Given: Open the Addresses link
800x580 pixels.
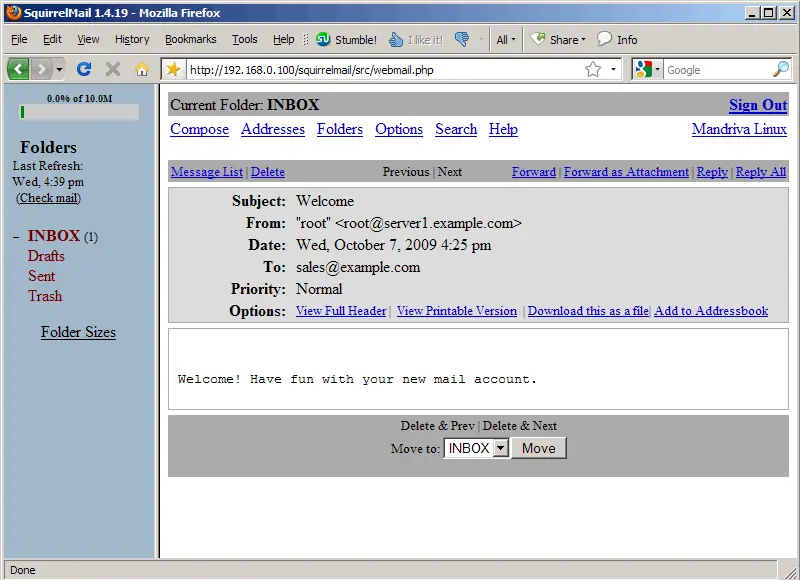Looking at the screenshot, I should [272, 129].
